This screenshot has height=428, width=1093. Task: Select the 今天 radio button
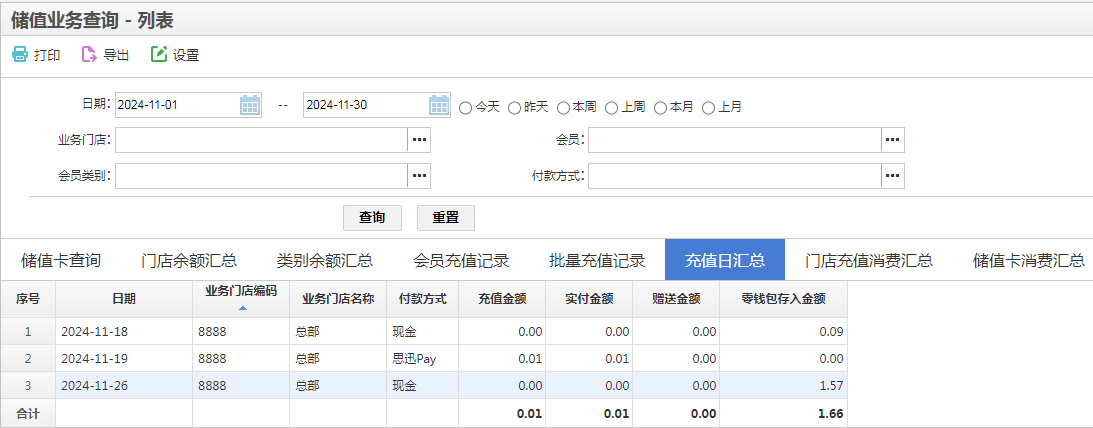point(465,108)
